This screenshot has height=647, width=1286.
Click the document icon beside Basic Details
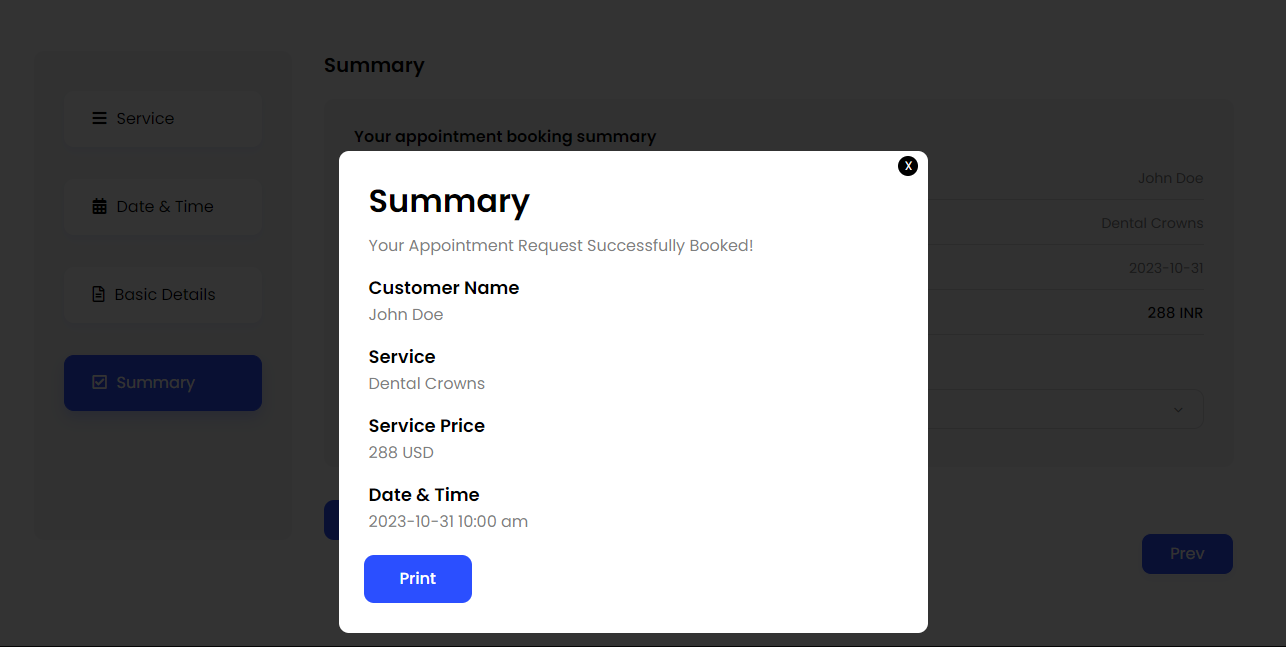(x=98, y=294)
